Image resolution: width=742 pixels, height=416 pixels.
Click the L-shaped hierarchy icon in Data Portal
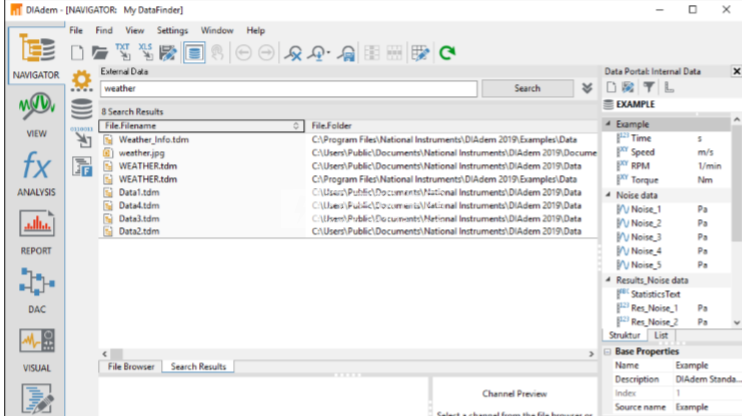coord(669,87)
